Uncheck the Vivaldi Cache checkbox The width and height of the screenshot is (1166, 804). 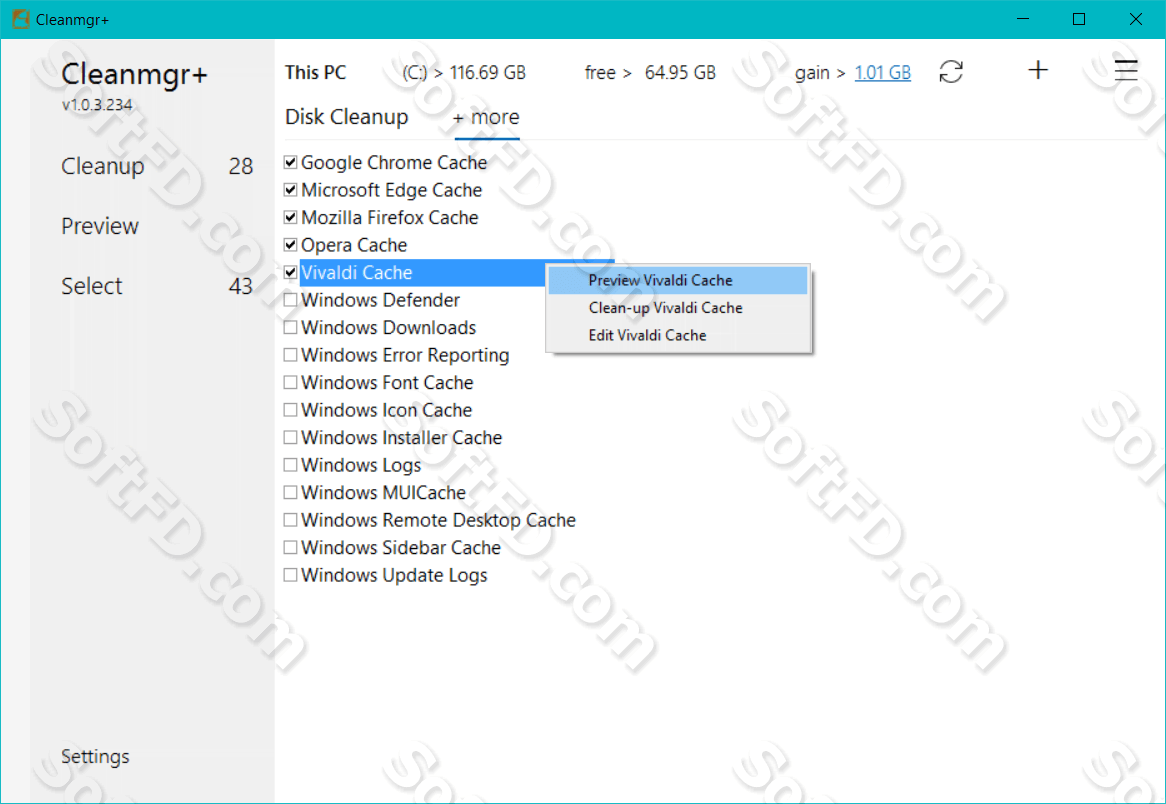tap(291, 272)
